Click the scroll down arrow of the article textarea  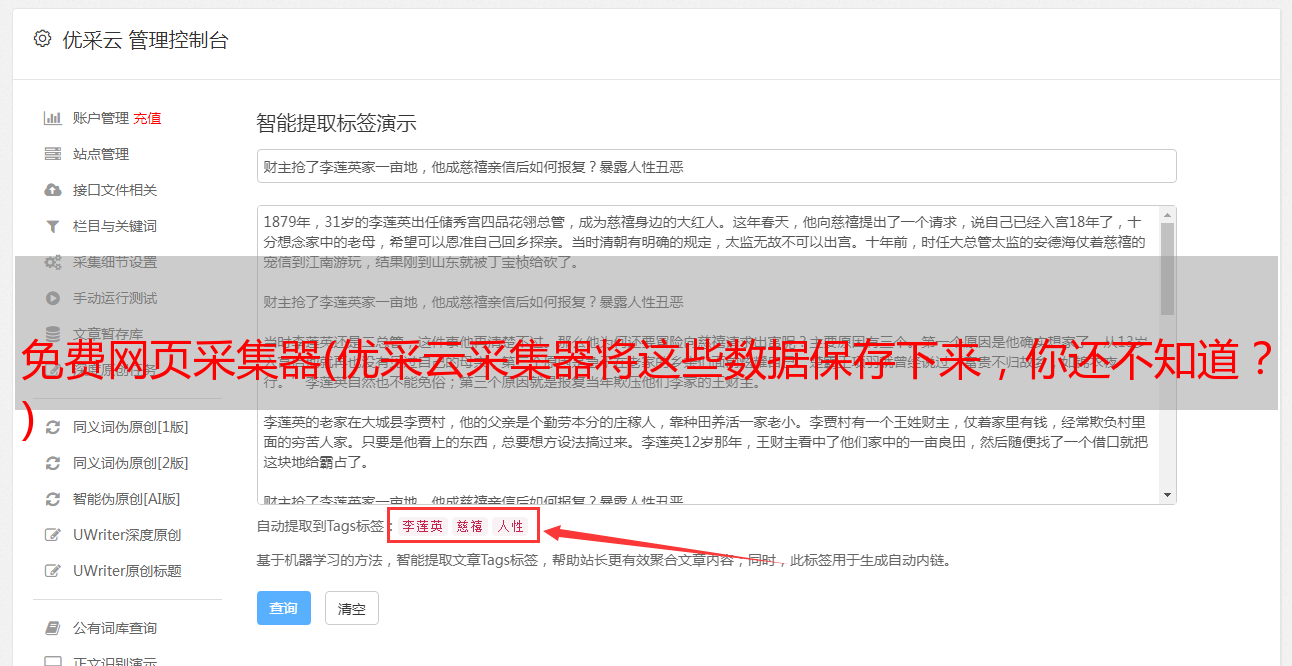point(1167,495)
